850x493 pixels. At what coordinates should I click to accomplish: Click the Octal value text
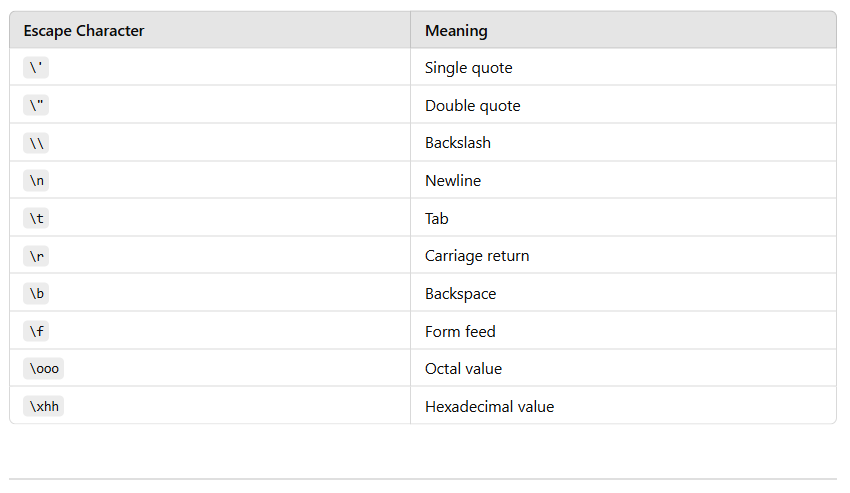coord(463,369)
